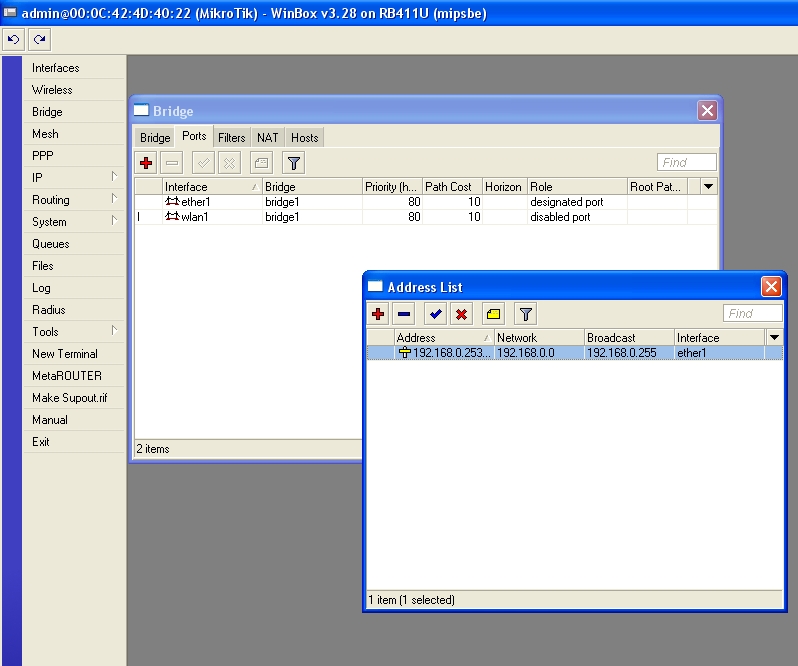Close the Bridge window
This screenshot has height=666, width=798.
point(707,110)
